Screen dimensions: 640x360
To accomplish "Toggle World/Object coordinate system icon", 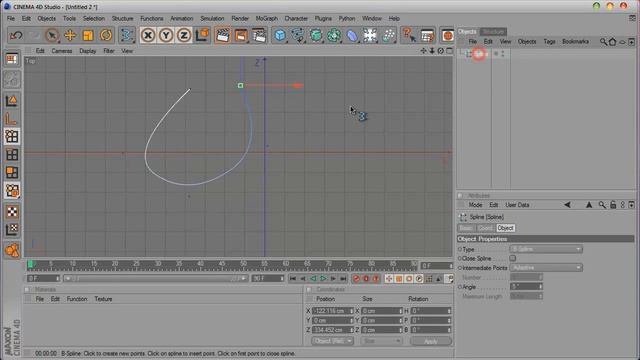I will click(x=202, y=35).
